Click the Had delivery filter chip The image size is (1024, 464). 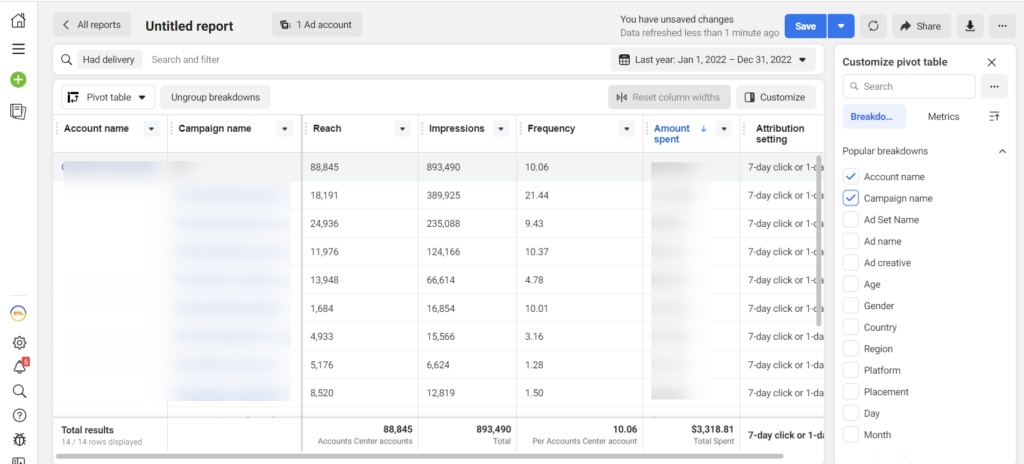pyautogui.click(x=109, y=59)
